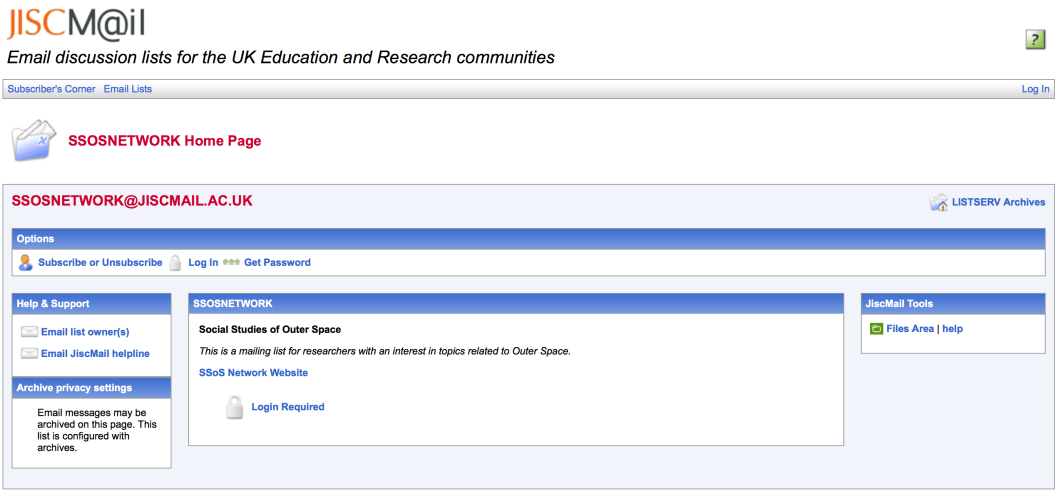Image resolution: width=1059 pixels, height=501 pixels.
Task: Click the Get Password link
Action: 277,263
